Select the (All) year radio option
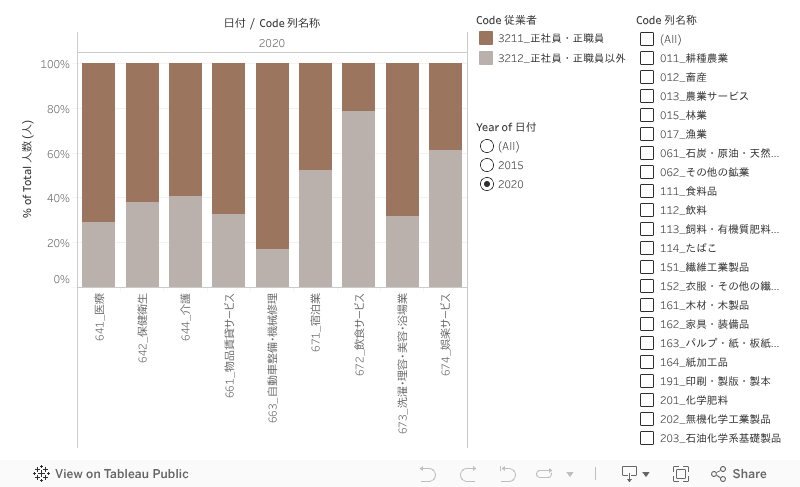This screenshot has width=800, height=487. point(487,146)
